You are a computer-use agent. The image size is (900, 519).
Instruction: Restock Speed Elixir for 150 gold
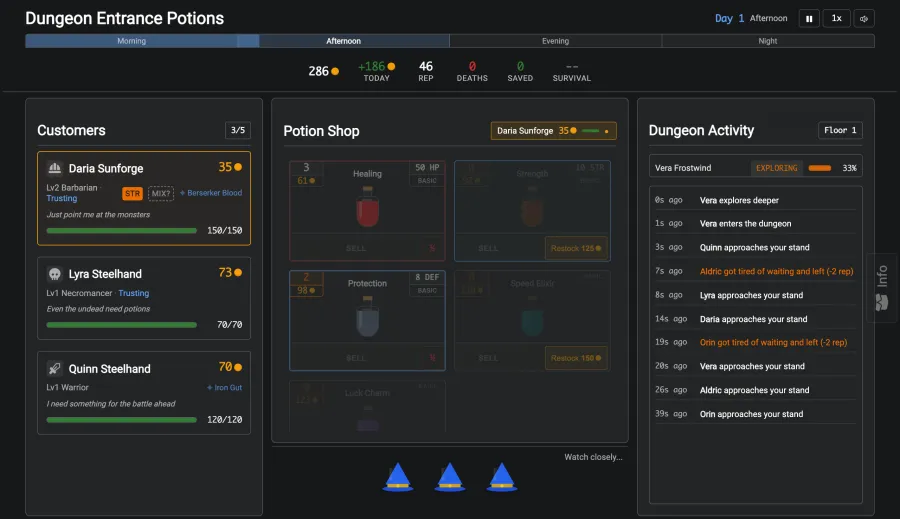click(576, 358)
